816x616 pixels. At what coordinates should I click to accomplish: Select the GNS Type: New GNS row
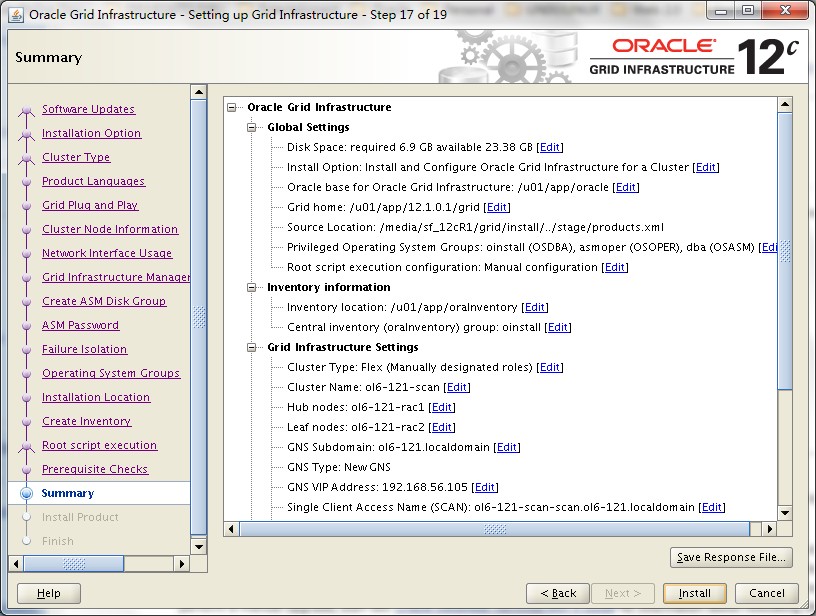click(x=339, y=467)
